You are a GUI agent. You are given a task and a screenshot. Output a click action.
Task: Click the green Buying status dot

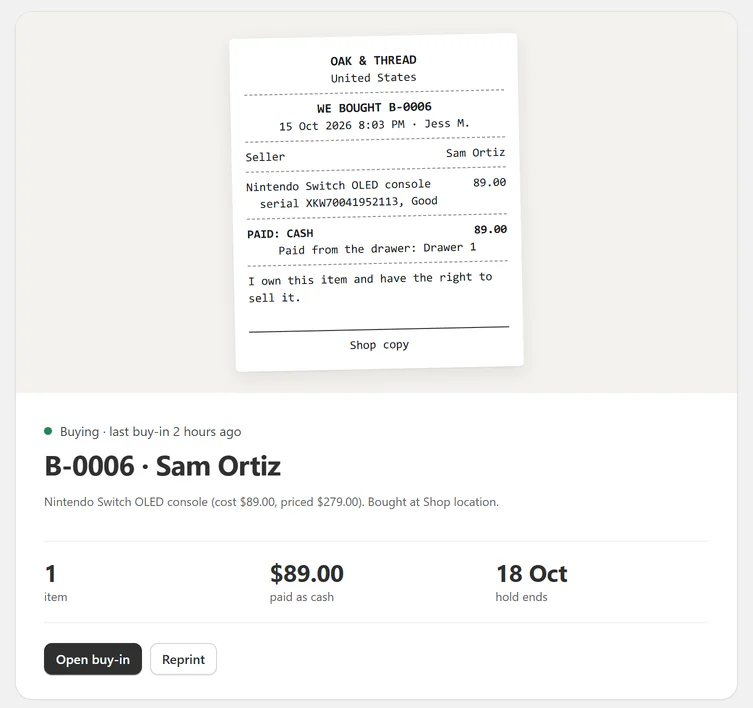(x=48, y=431)
